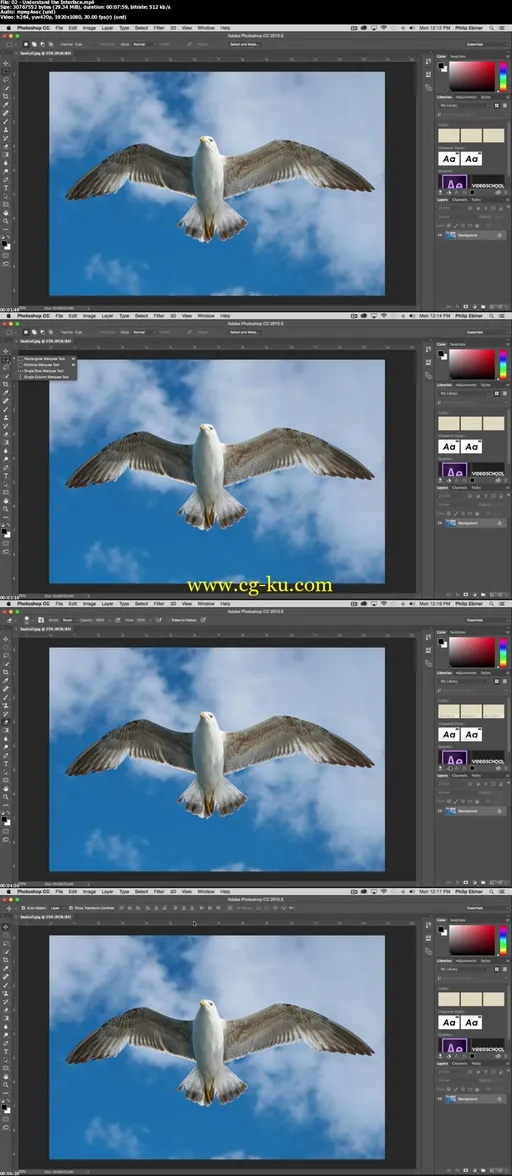The height and width of the screenshot is (1176, 512).
Task: Switch to the Paths tab in the second frame
Action: click(476, 488)
